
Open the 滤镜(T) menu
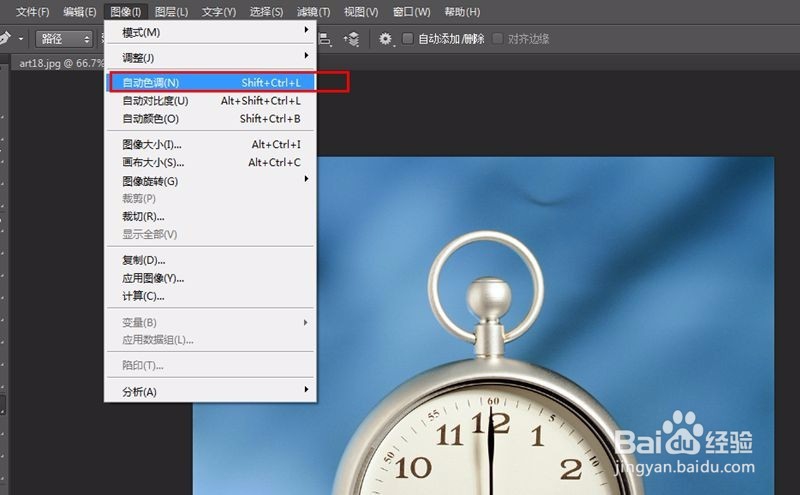[313, 11]
